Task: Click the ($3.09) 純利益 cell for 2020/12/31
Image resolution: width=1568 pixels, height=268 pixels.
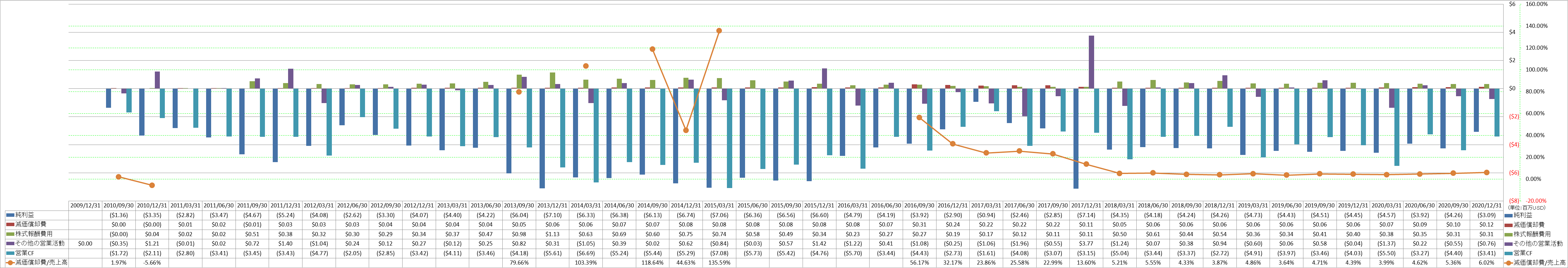Action: coord(1486,215)
